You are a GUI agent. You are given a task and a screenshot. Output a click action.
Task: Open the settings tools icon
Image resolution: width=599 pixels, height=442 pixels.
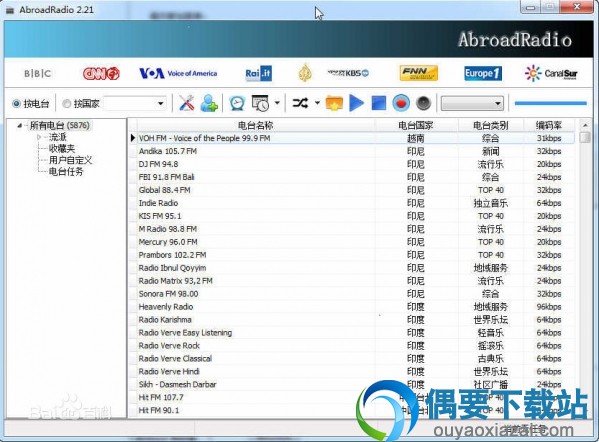186,103
